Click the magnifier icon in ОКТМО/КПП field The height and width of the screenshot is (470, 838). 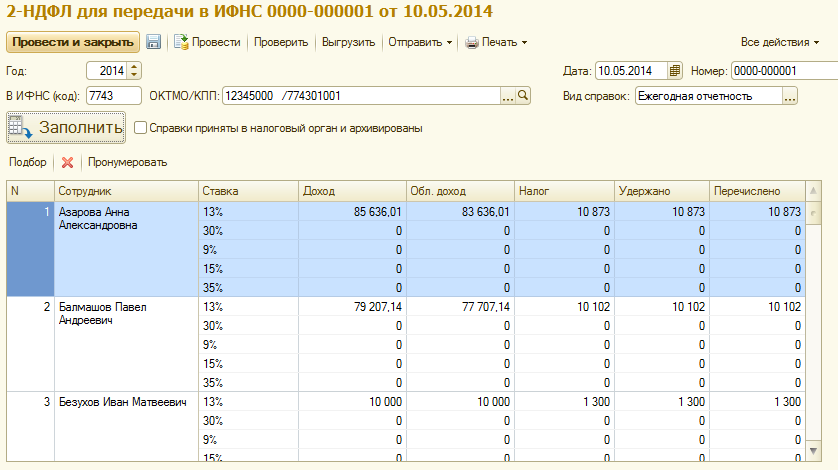click(523, 96)
